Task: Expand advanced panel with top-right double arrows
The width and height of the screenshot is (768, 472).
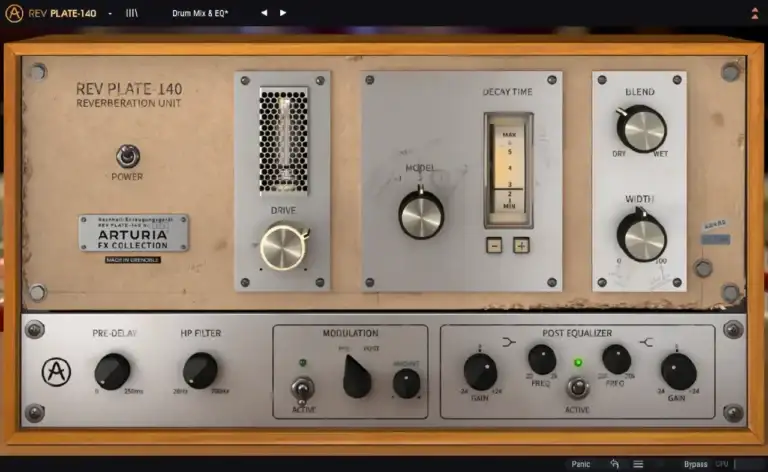Action: point(755,13)
